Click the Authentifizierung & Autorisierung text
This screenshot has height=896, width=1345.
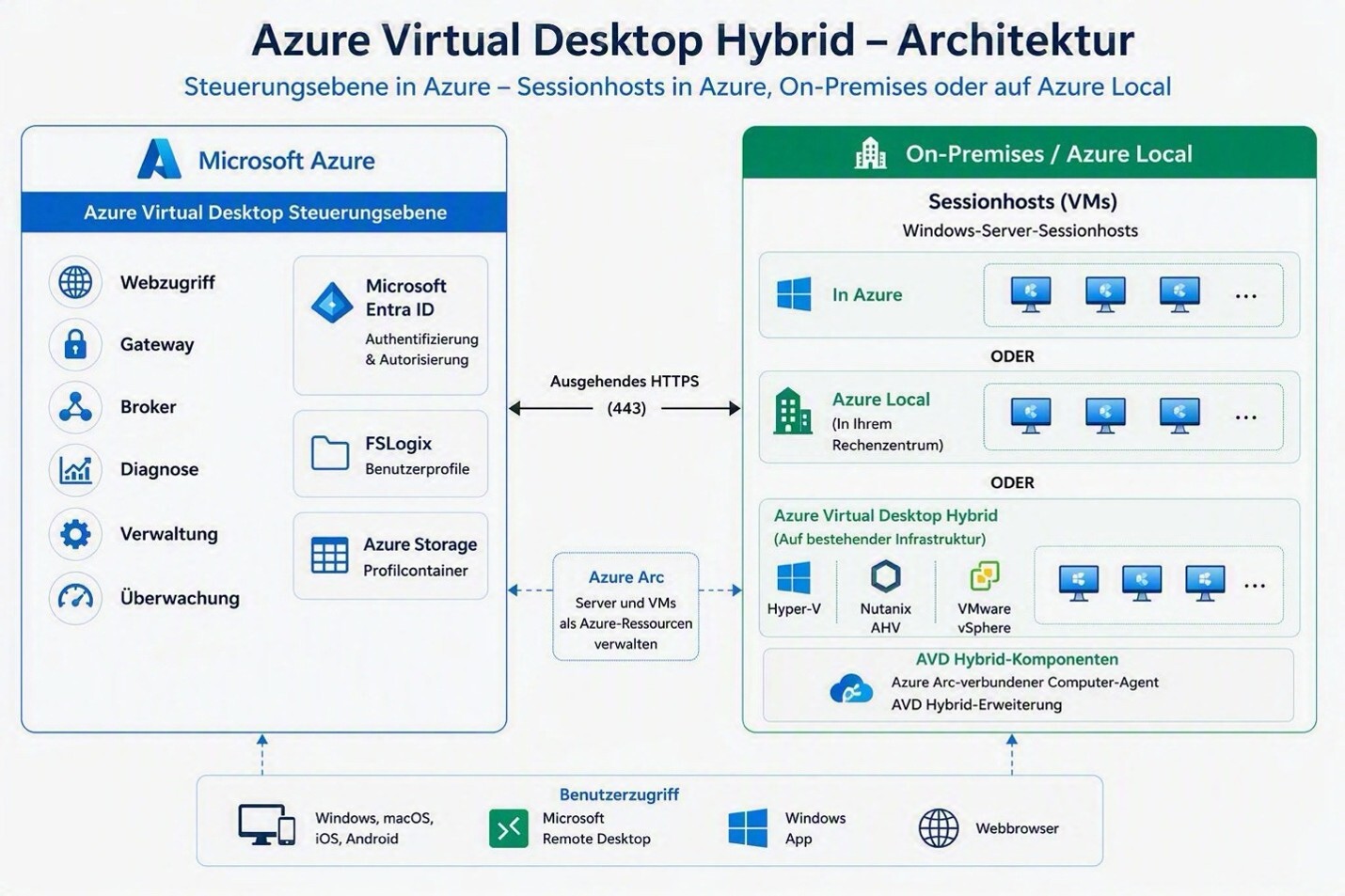421,349
